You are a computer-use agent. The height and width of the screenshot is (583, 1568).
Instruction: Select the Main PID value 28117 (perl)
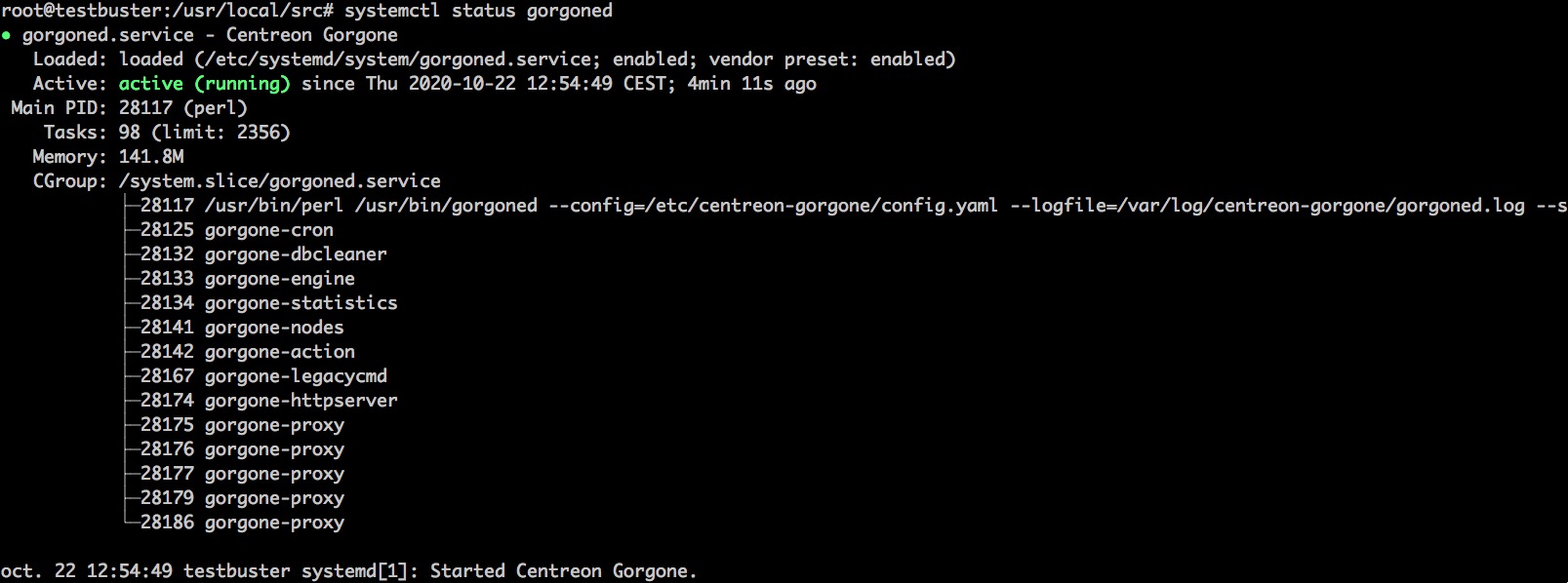coord(182,108)
